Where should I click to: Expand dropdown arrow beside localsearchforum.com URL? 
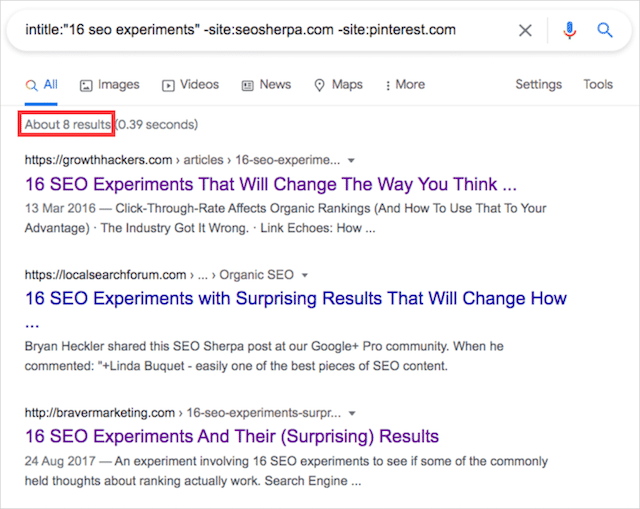304,276
